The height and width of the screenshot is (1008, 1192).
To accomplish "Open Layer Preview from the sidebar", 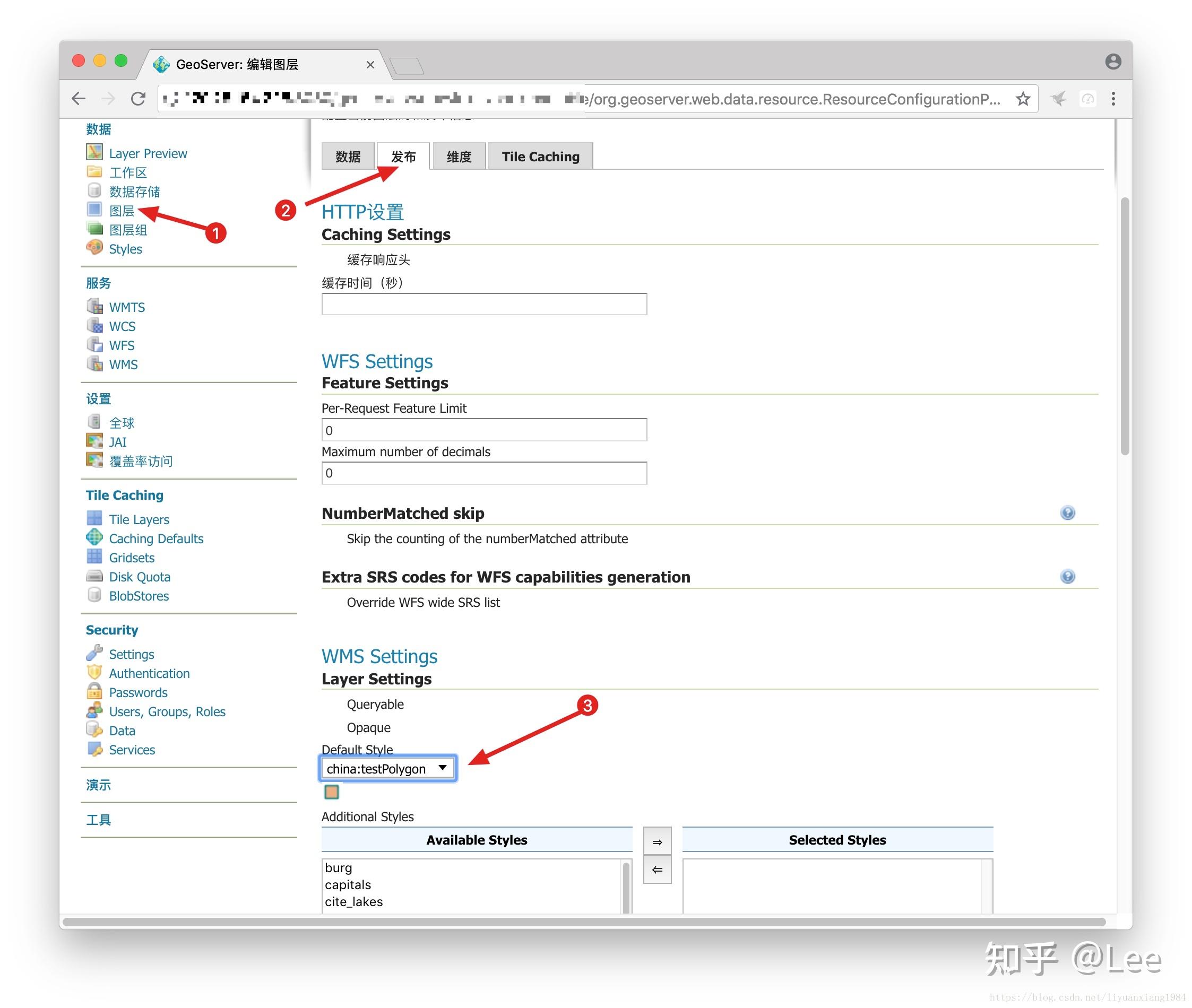I will coord(148,153).
